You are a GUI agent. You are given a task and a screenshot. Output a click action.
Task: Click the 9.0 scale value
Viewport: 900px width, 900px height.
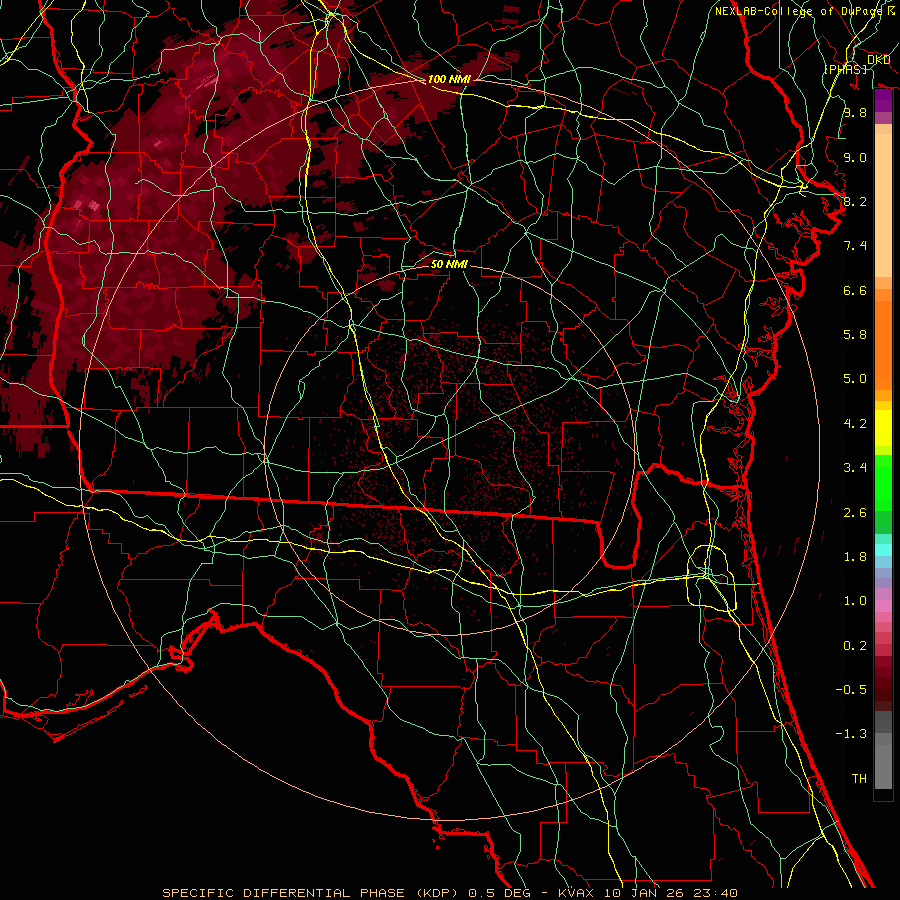[855, 157]
